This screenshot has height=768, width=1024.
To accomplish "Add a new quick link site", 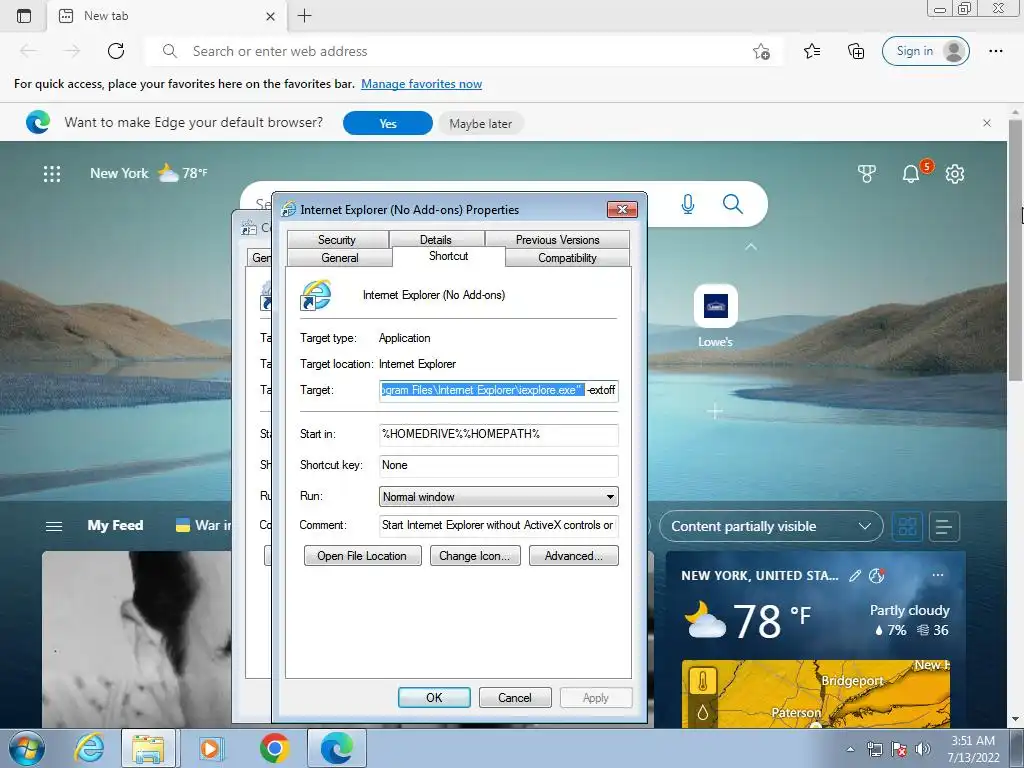I will pyautogui.click(x=715, y=411).
